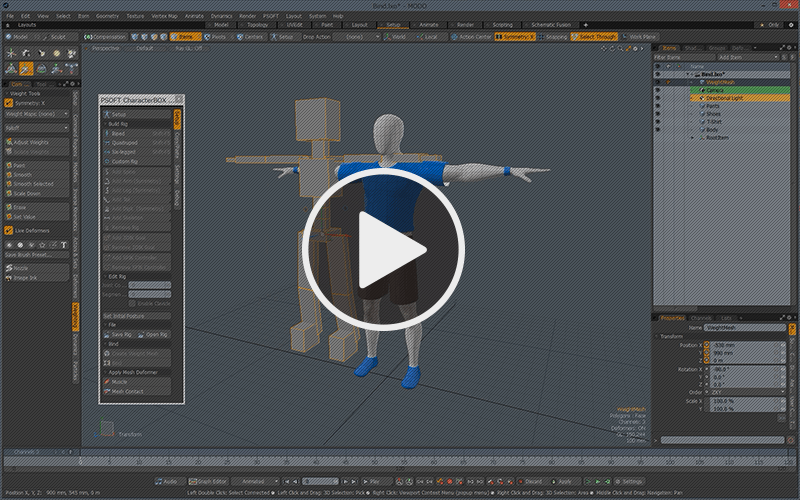This screenshot has width=800, height=500.
Task: Open the Geometry menu
Action: [107, 16]
